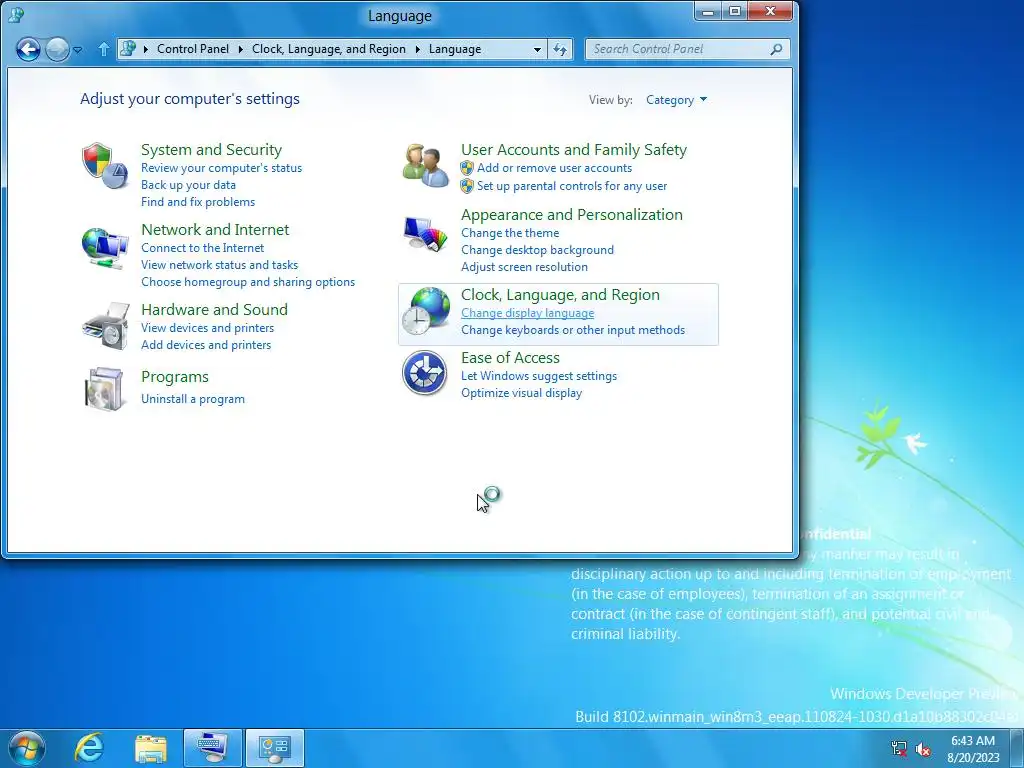Click the System and Security shield icon
Screen dimensions: 1024x768
click(104, 166)
